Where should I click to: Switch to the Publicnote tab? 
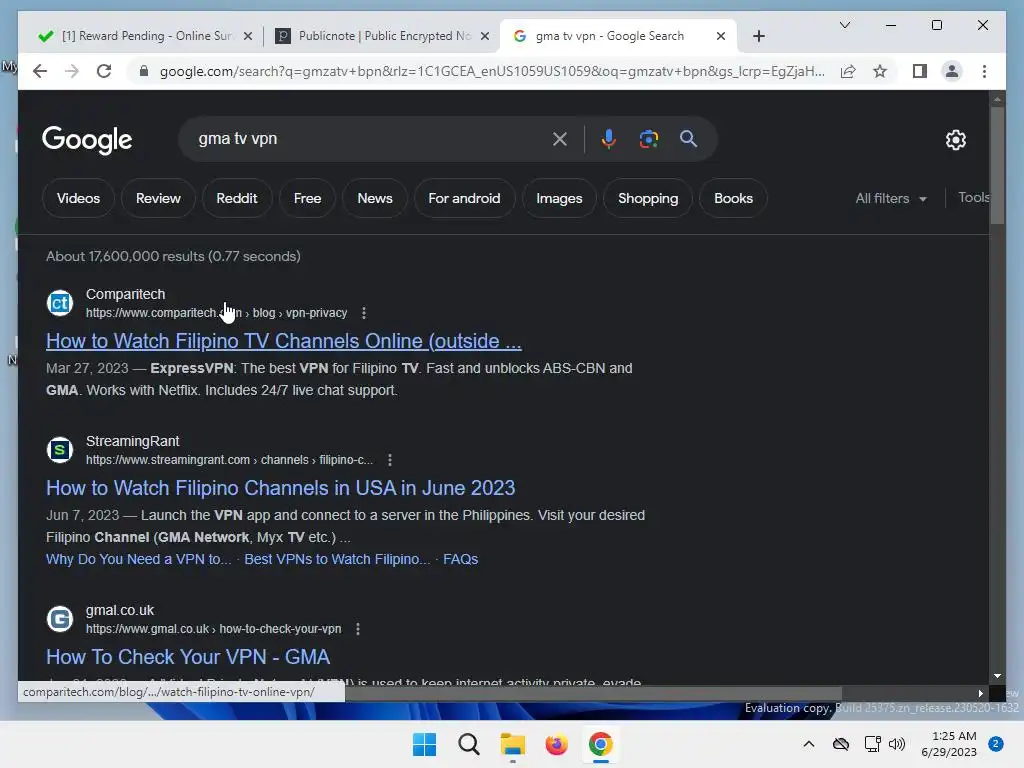click(382, 37)
